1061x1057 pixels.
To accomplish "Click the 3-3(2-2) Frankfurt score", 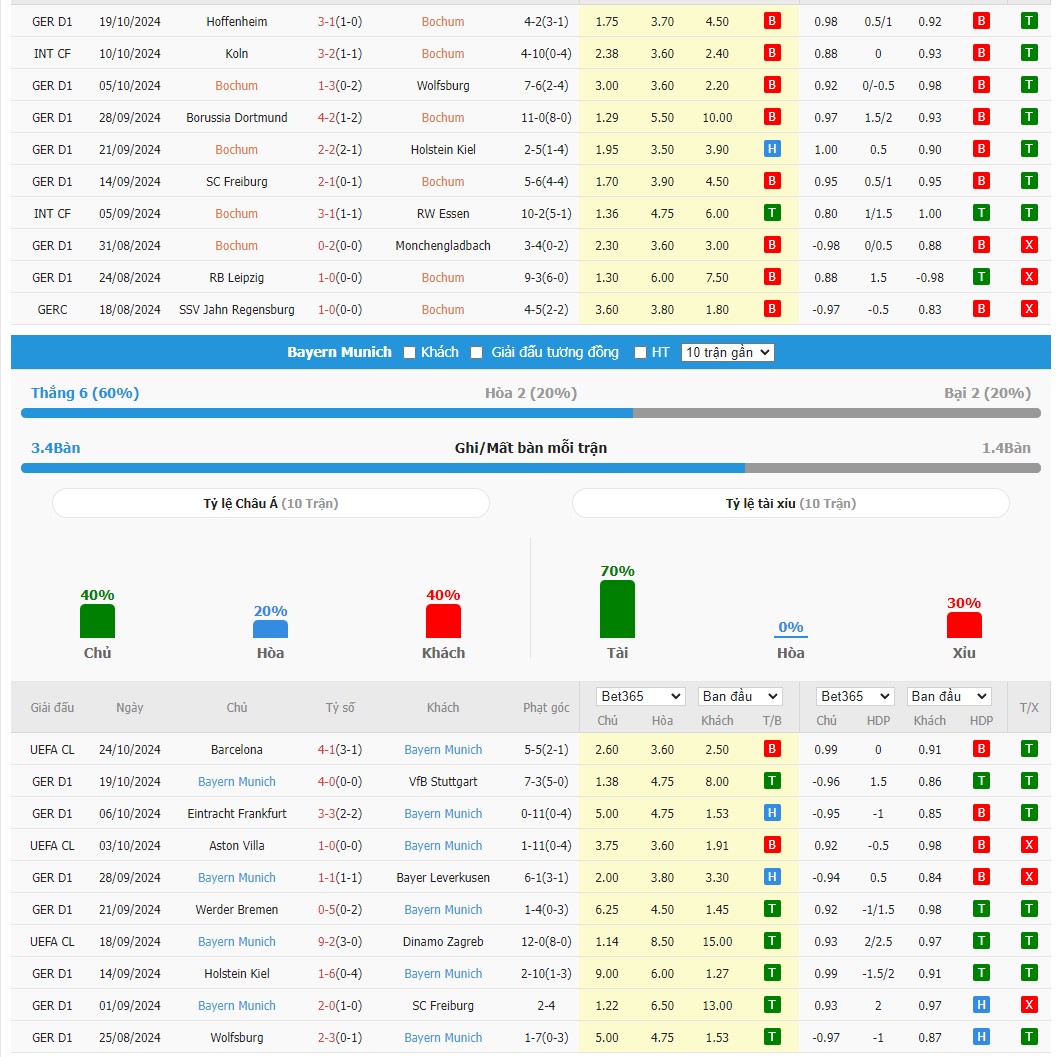I will (x=340, y=813).
